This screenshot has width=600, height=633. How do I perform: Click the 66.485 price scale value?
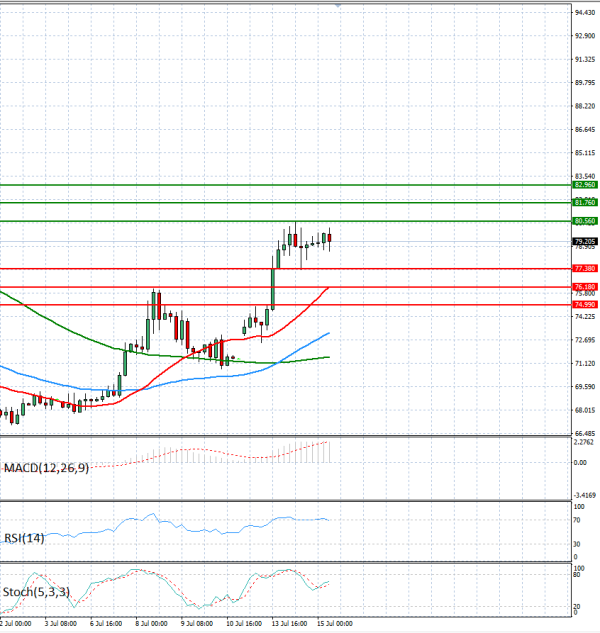tap(585, 434)
